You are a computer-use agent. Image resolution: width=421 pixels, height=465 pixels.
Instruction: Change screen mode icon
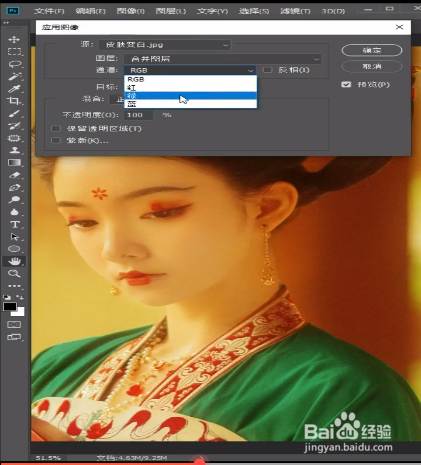[x=14, y=337]
